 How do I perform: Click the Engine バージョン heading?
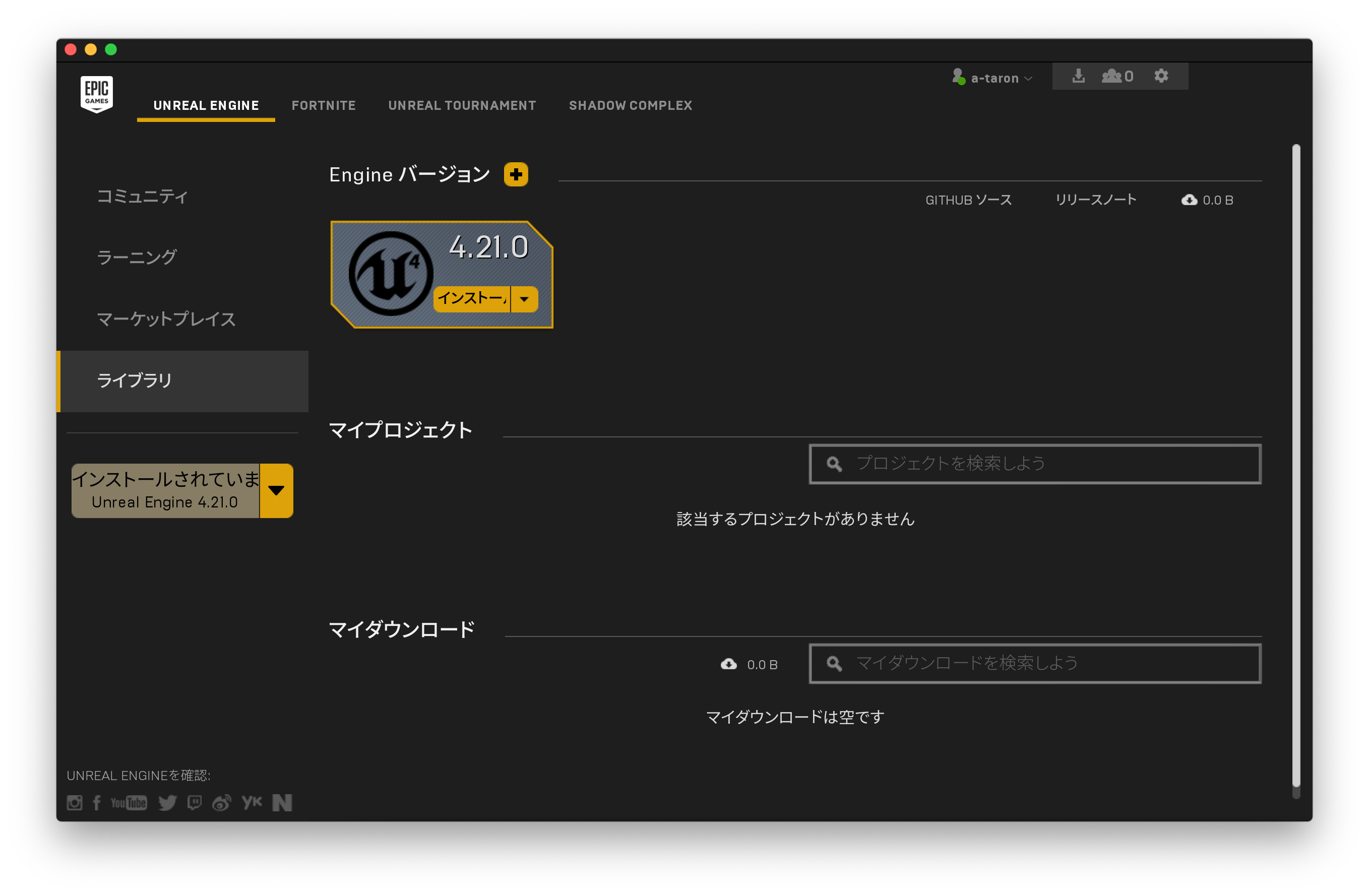pyautogui.click(x=410, y=174)
